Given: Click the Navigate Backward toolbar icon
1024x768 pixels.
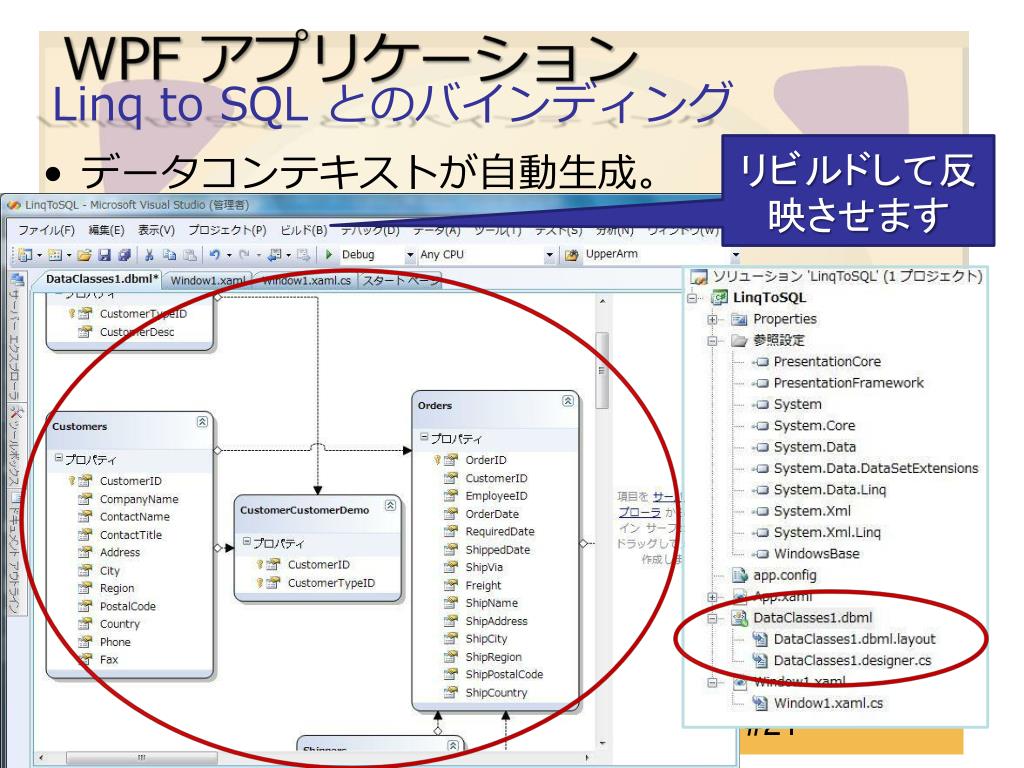Looking at the screenshot, I should tap(275, 255).
